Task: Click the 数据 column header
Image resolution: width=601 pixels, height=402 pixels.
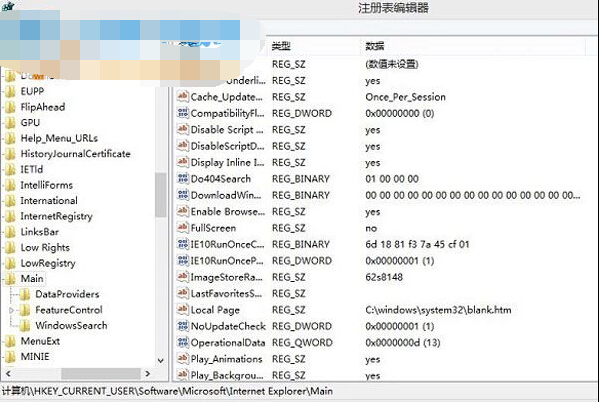Action: pos(374,46)
